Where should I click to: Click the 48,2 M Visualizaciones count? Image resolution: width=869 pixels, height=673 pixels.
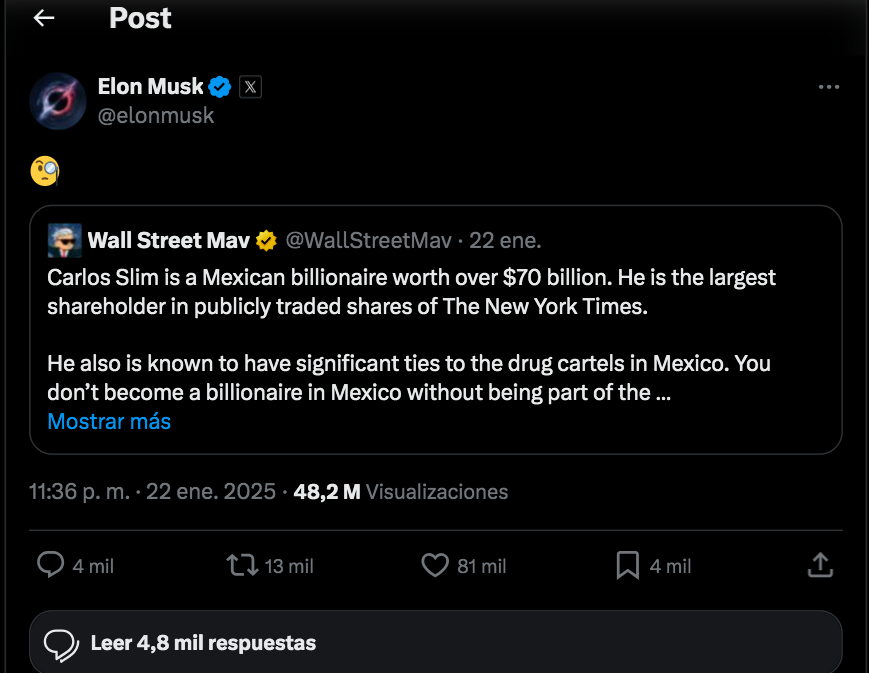pyautogui.click(x=401, y=492)
